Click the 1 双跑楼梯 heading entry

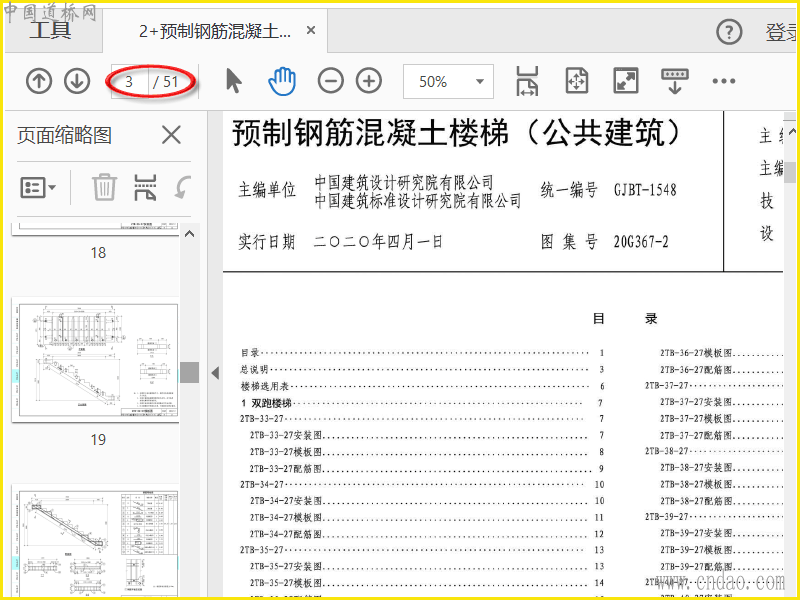tap(421, 403)
